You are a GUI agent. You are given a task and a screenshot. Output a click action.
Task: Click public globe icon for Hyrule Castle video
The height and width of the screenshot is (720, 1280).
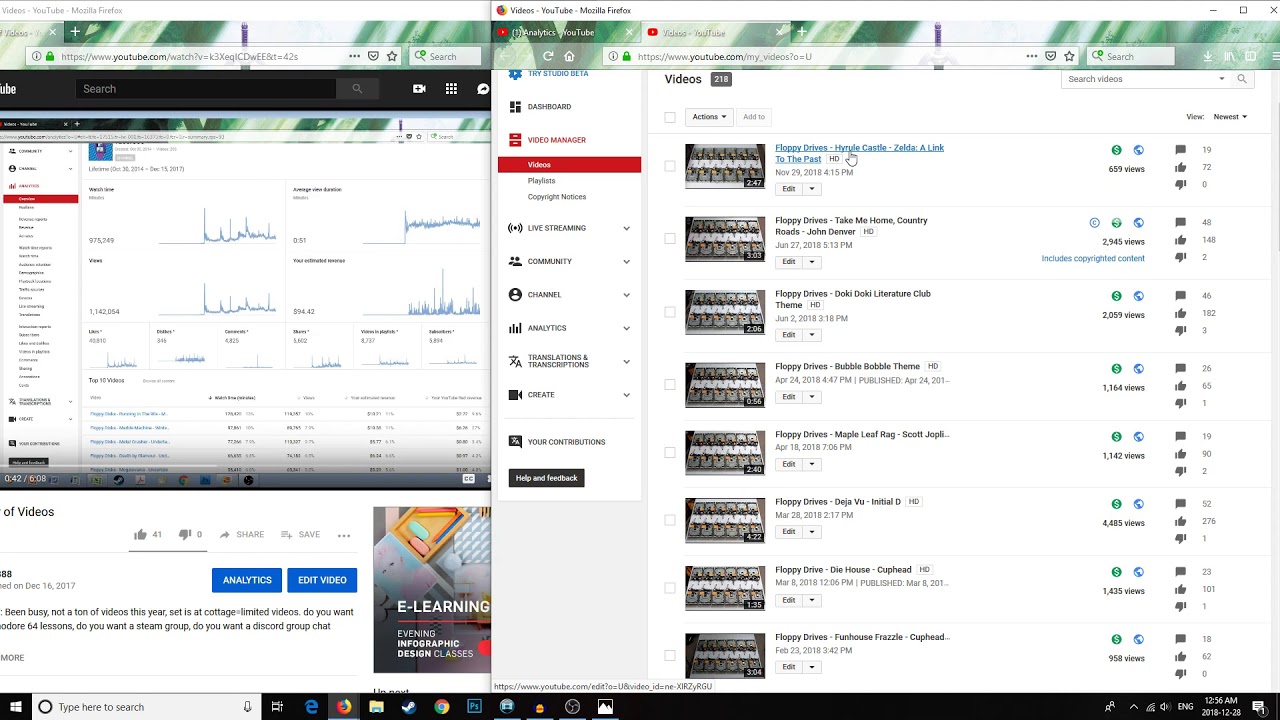tap(1138, 150)
